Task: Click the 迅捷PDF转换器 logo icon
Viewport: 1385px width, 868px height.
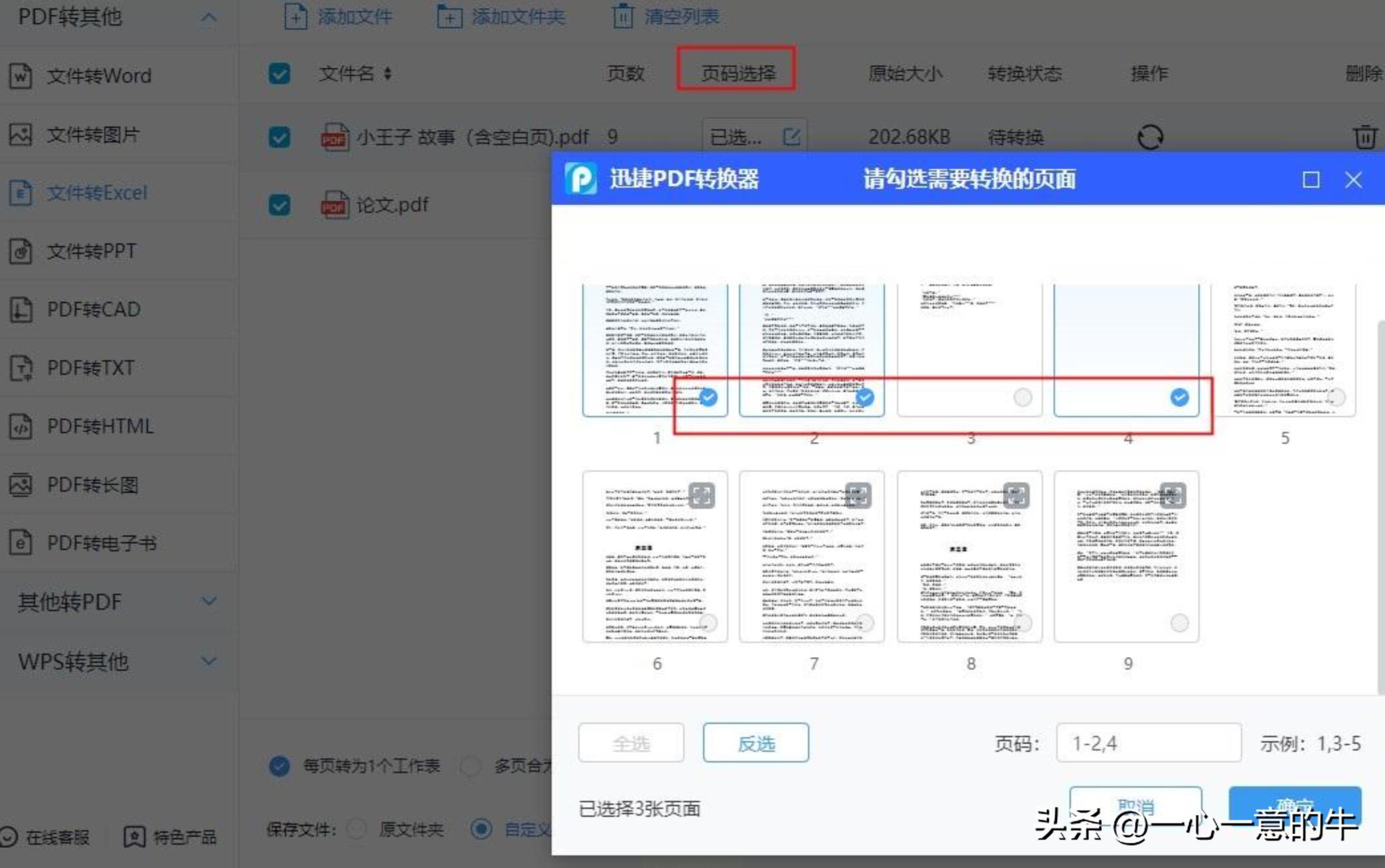Action: [x=581, y=179]
